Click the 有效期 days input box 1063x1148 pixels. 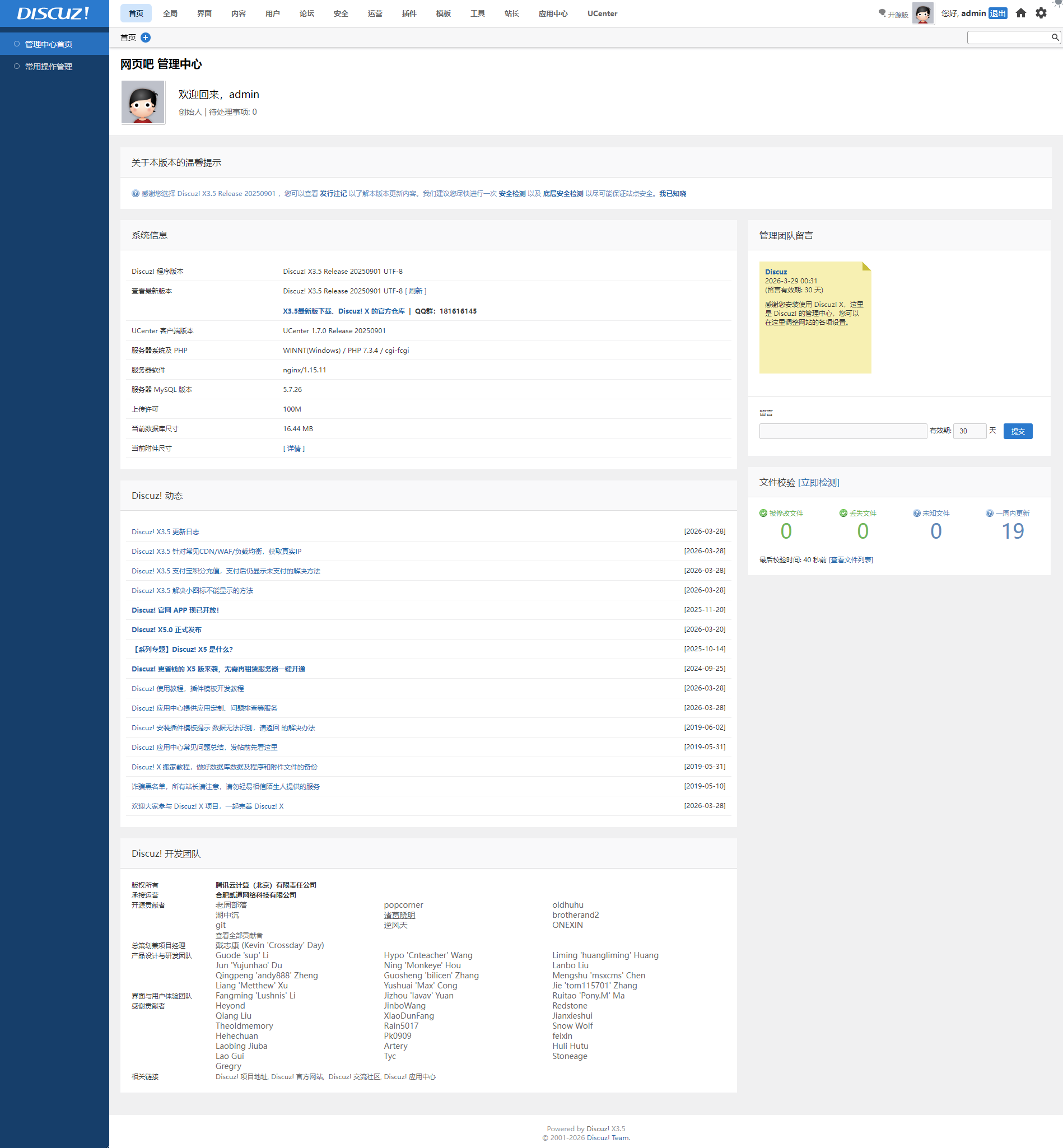click(969, 431)
